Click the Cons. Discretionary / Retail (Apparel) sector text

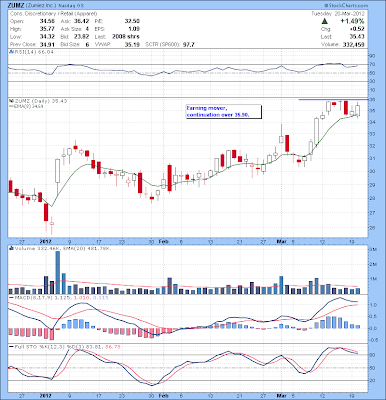(53, 14)
